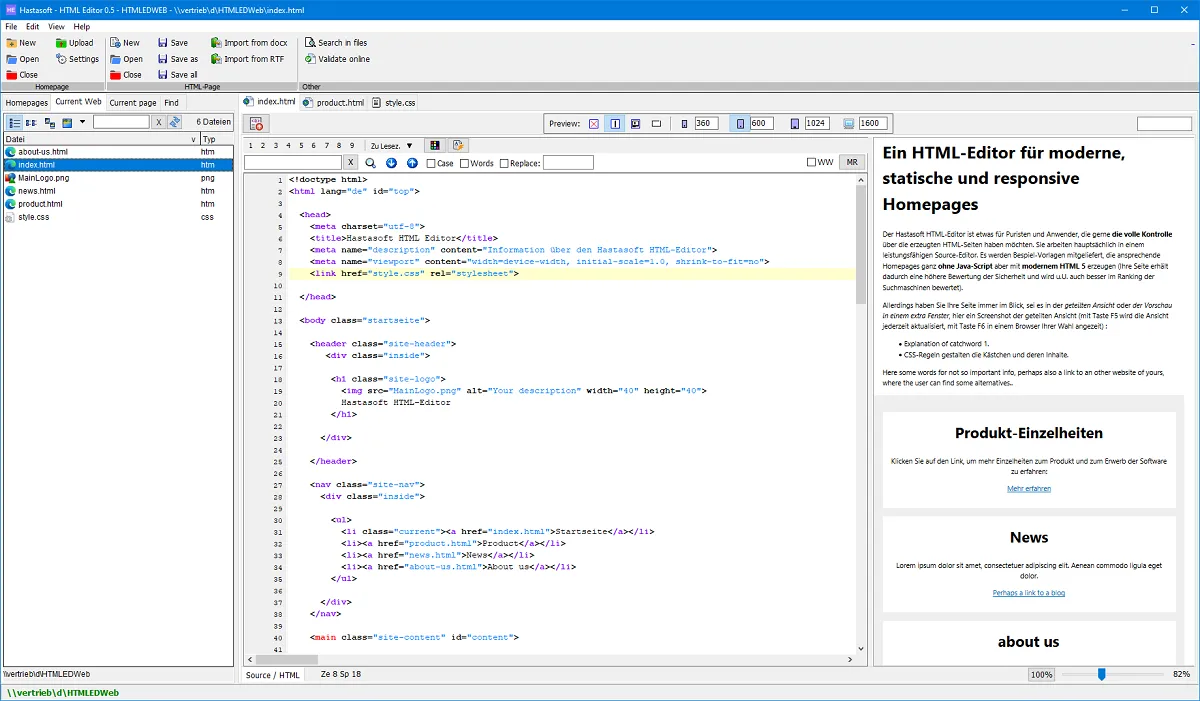1200x701 pixels.
Task: Click the Datei column sort arrow
Action: [193, 140]
